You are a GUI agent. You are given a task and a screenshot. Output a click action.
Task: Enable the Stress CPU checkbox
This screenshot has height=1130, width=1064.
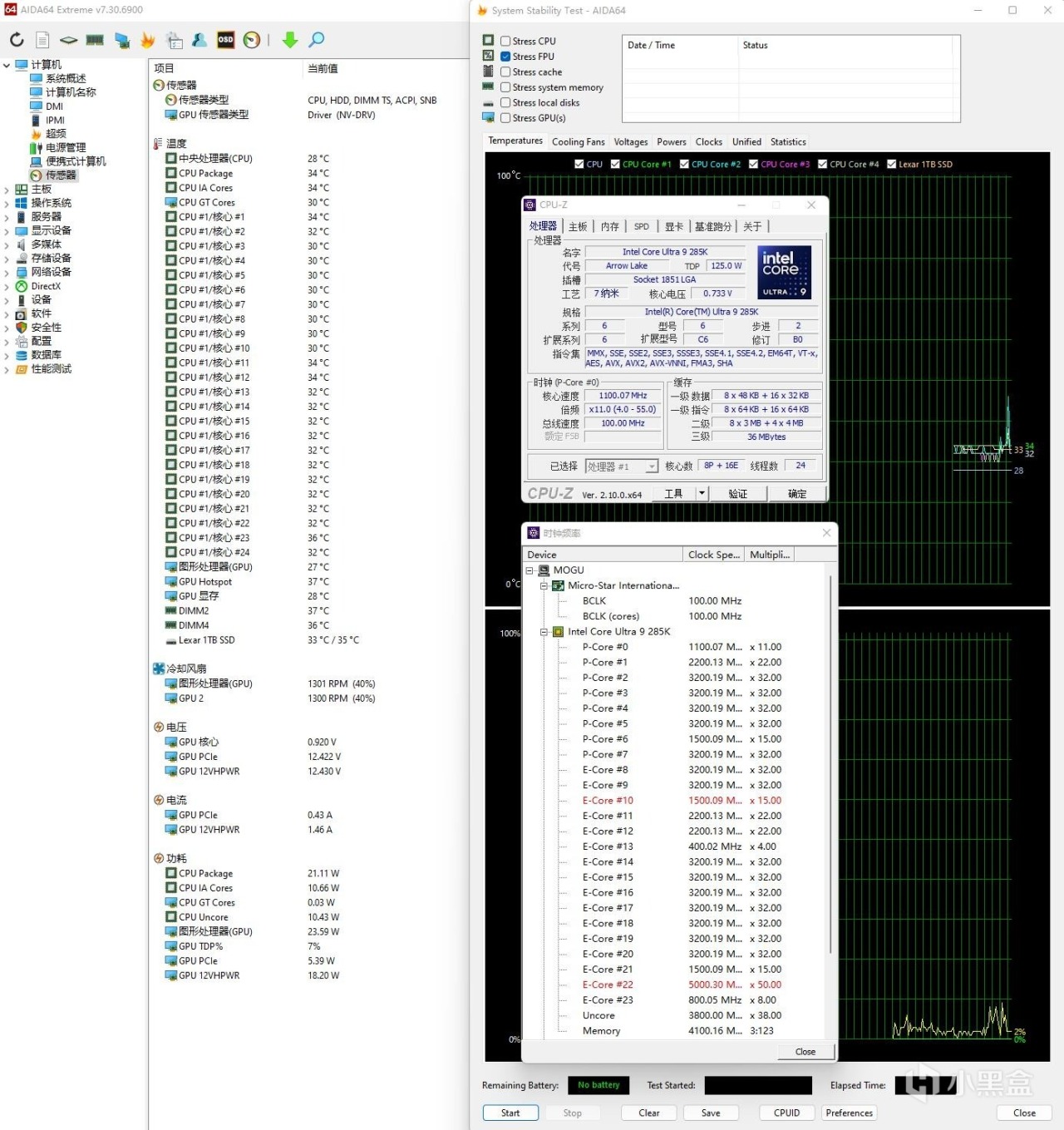click(505, 41)
